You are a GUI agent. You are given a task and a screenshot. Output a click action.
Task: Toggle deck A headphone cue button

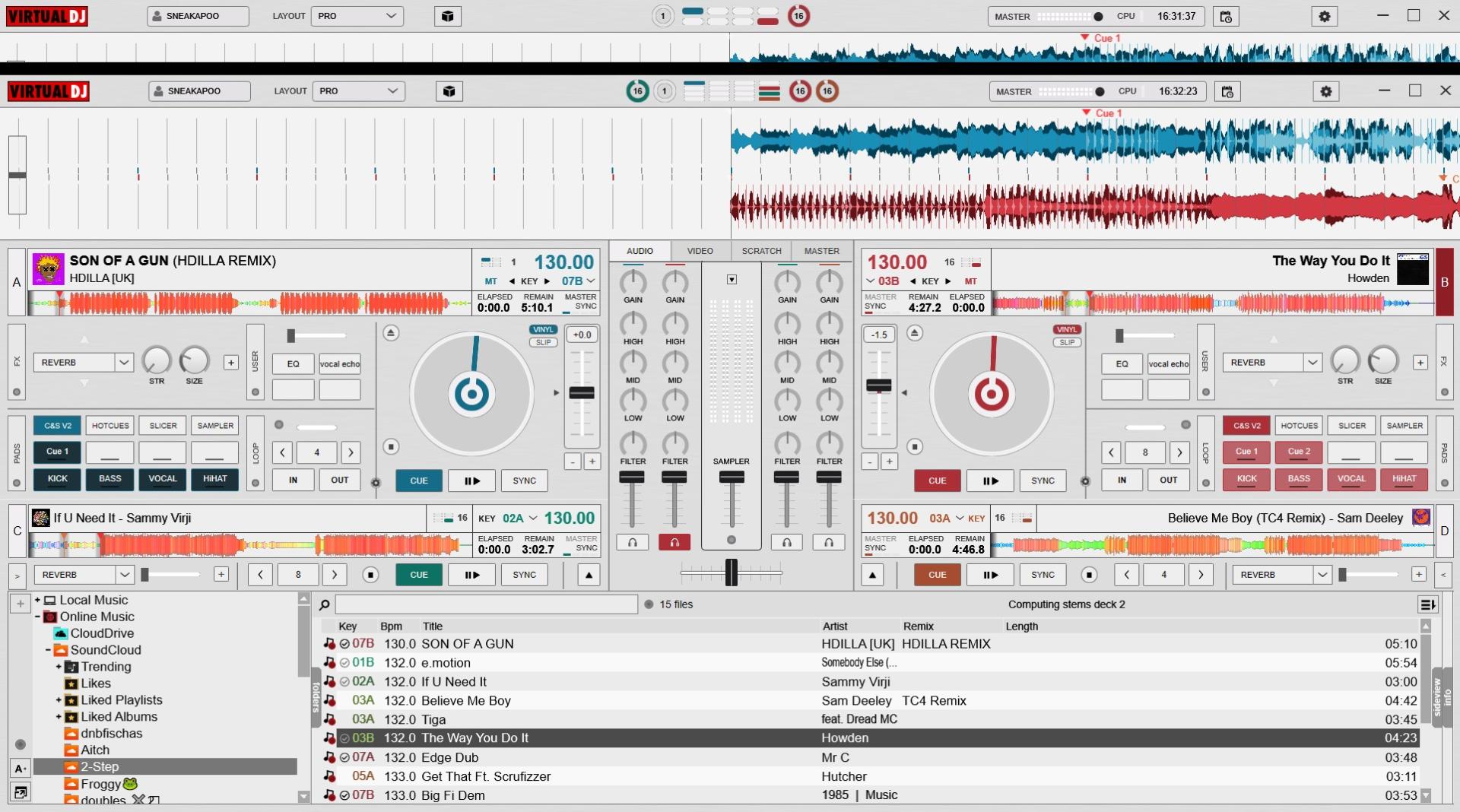(x=632, y=542)
